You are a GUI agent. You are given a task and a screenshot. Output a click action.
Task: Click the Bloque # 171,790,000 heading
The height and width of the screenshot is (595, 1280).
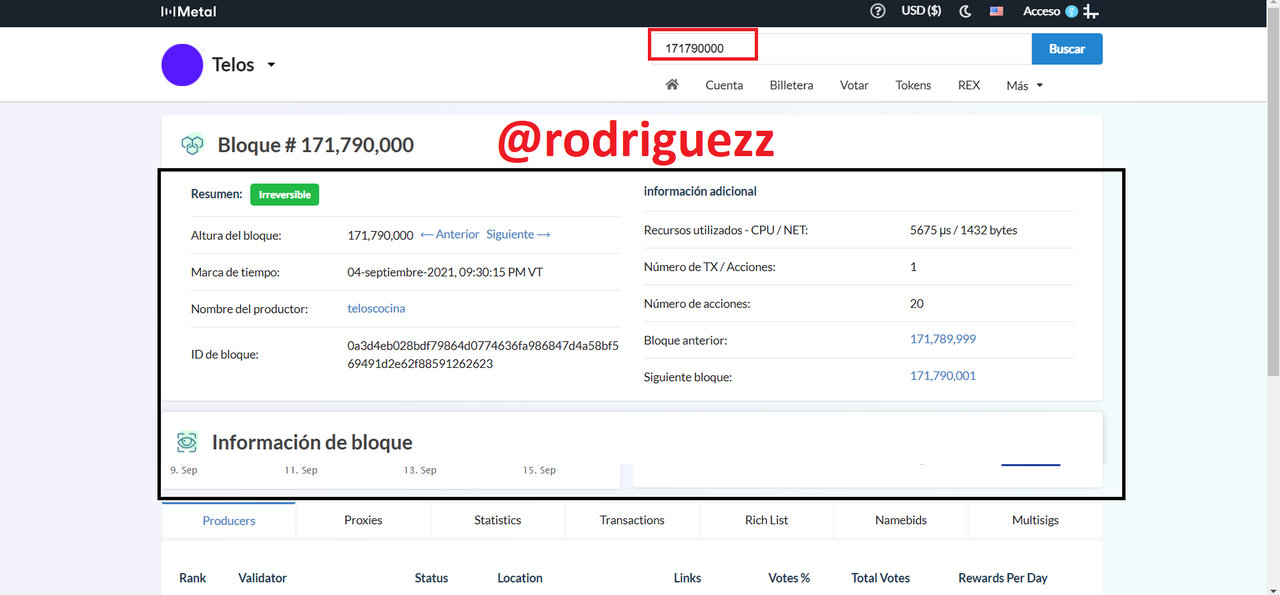(316, 145)
